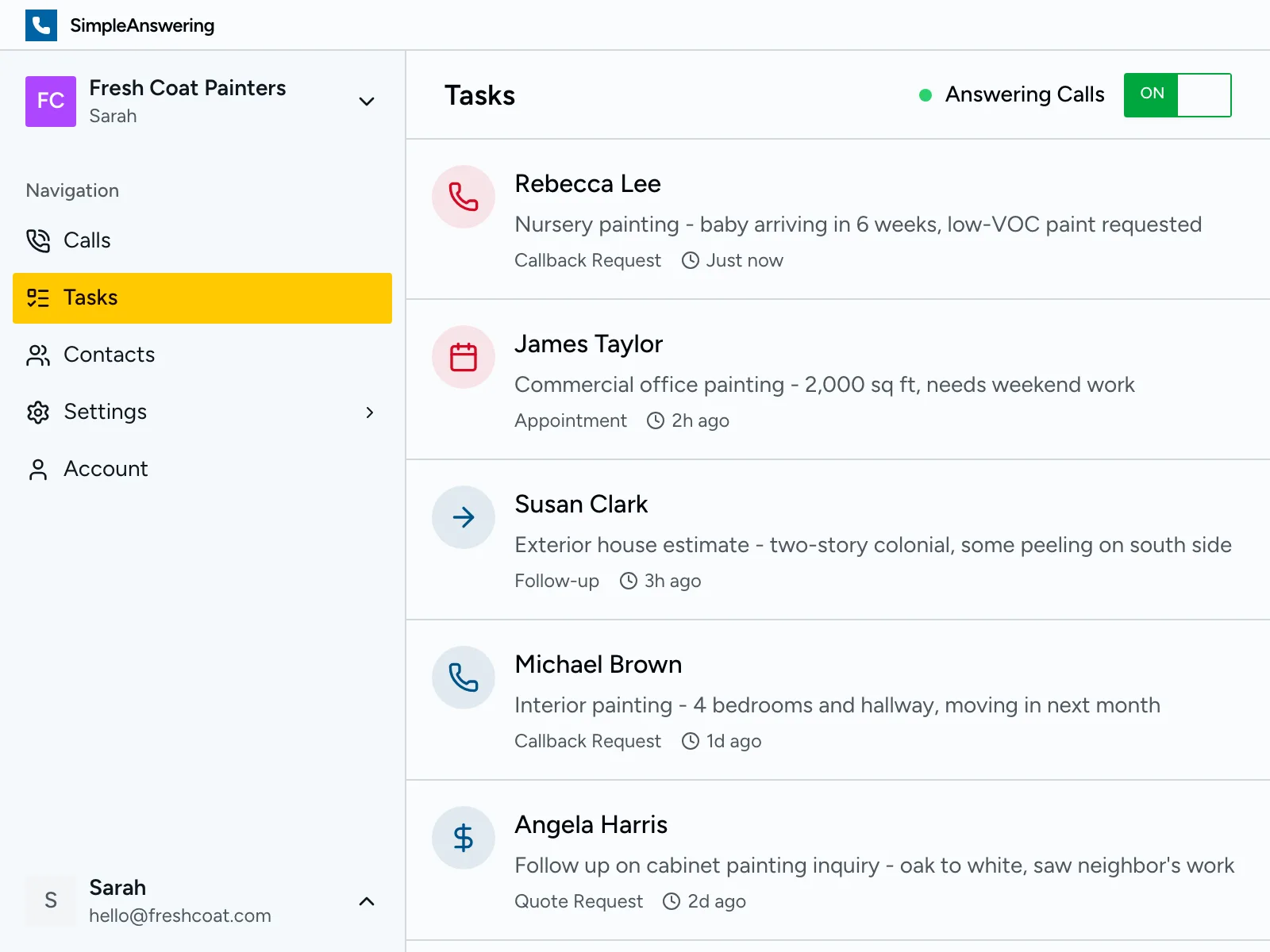Click Susan Clark's follow-up arrow icon
1270x952 pixels.
pos(463,517)
